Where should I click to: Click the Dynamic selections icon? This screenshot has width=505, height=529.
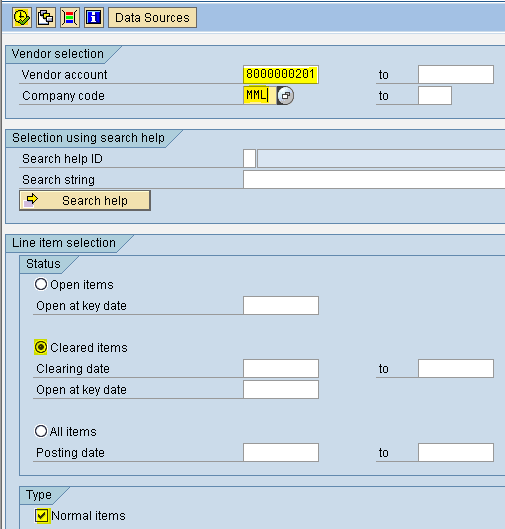[x=70, y=18]
